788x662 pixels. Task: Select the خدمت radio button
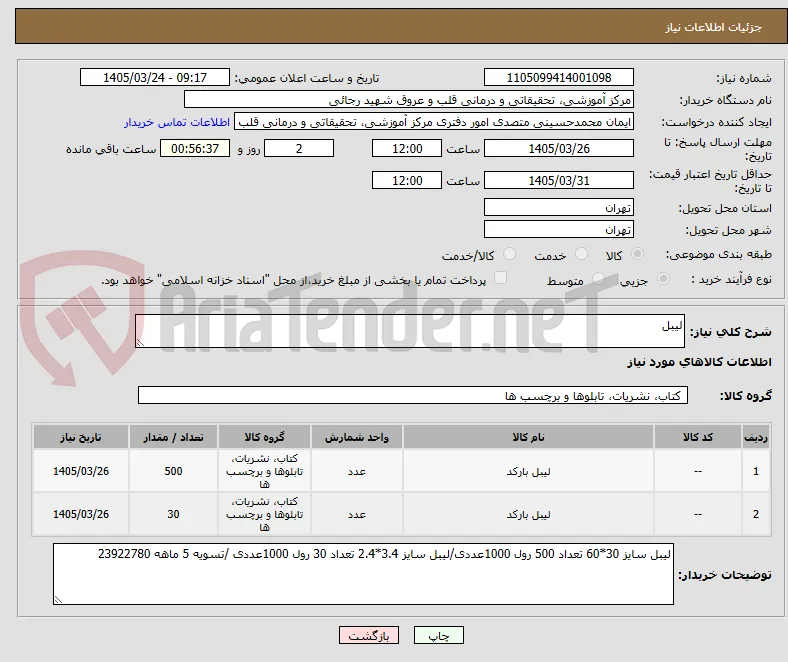click(x=581, y=254)
